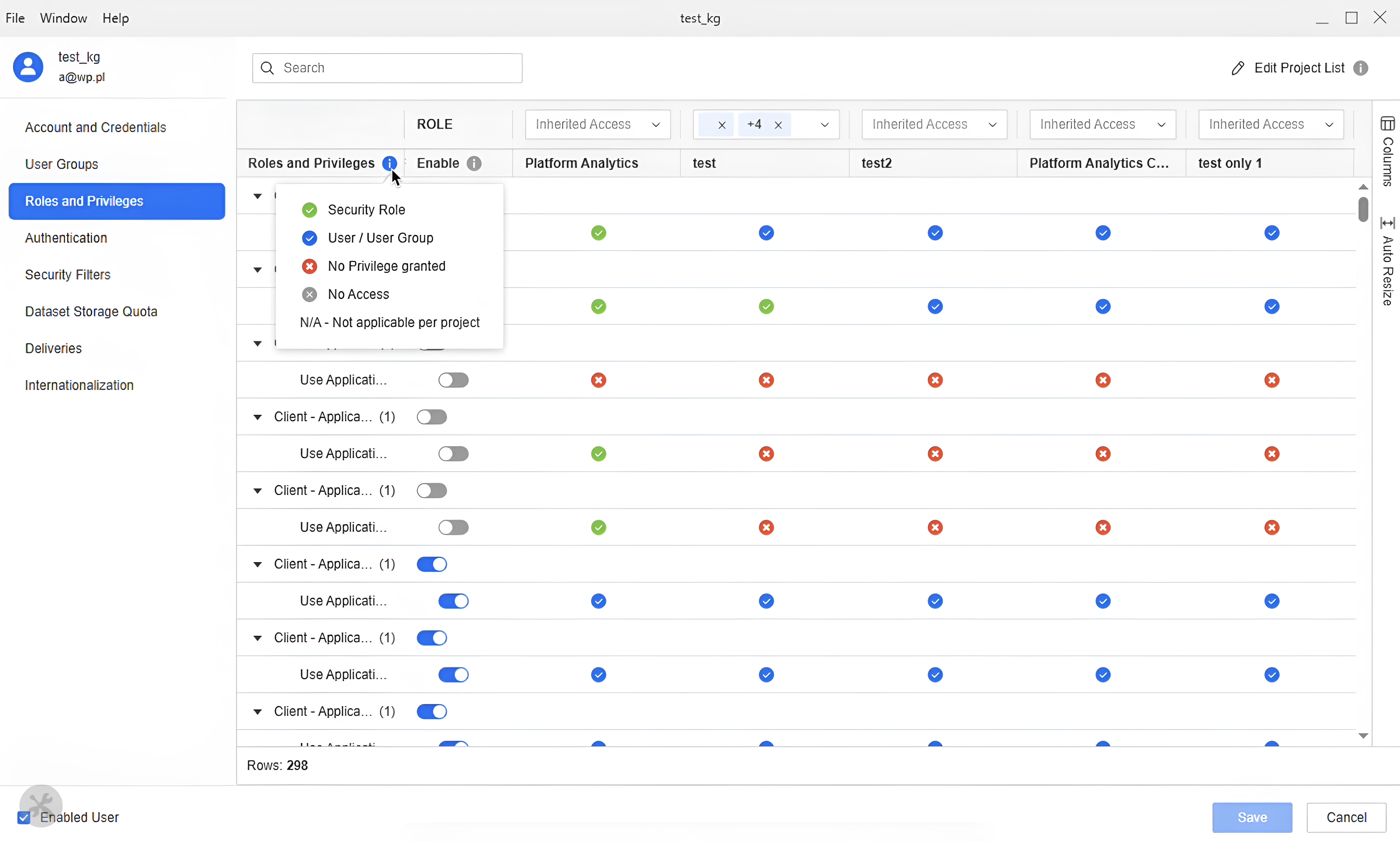Click the Auto Resize icon
1400x842 pixels.
pyautogui.click(x=1389, y=223)
